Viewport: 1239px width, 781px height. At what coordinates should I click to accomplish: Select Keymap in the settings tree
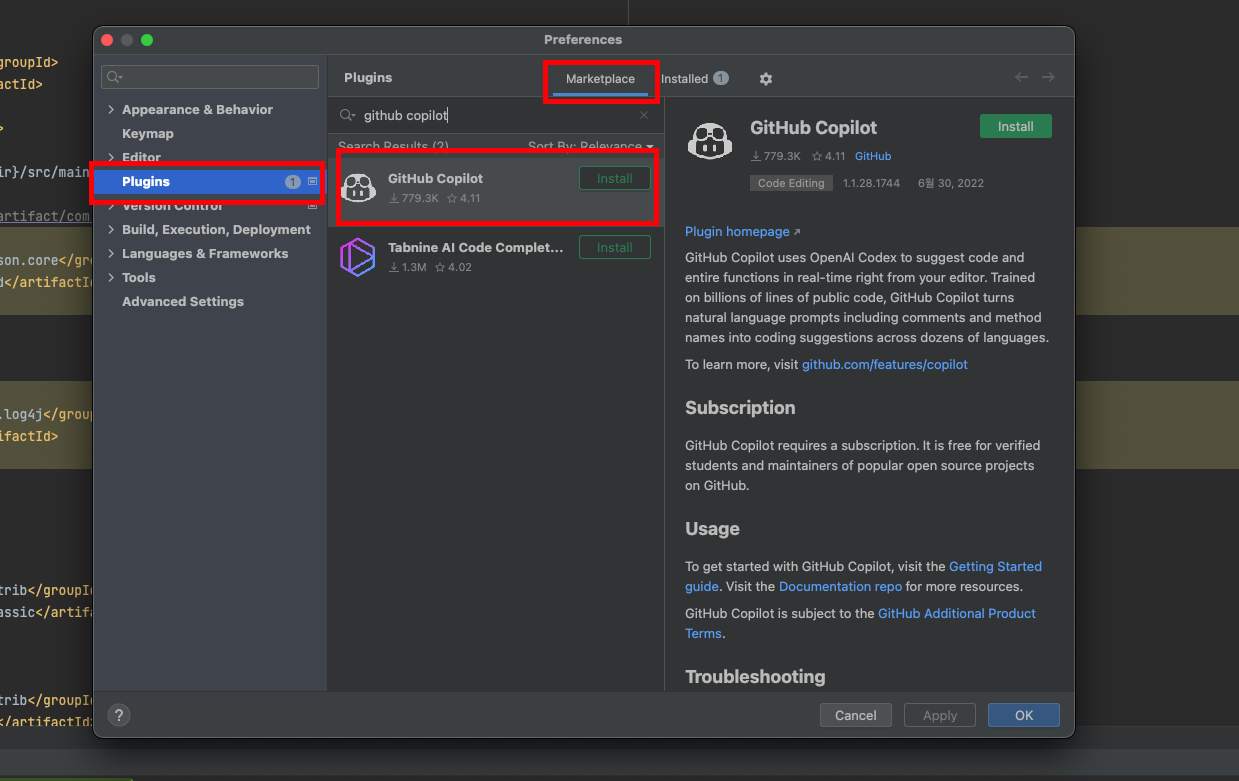click(147, 134)
